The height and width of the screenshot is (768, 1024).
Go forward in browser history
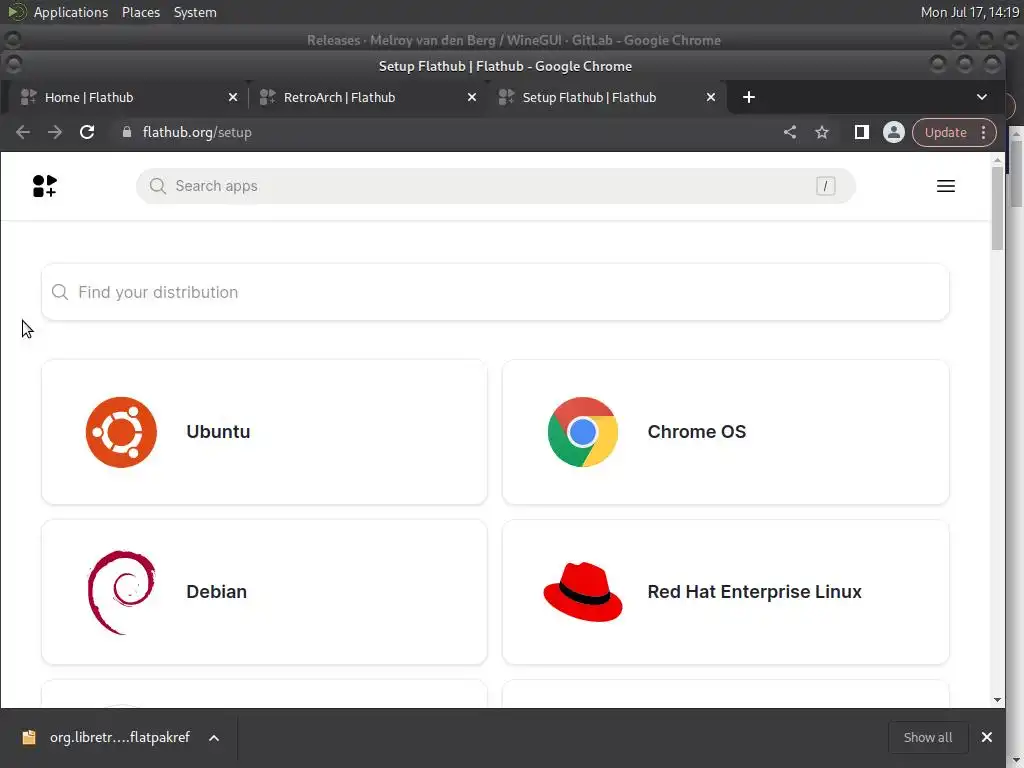55,133
